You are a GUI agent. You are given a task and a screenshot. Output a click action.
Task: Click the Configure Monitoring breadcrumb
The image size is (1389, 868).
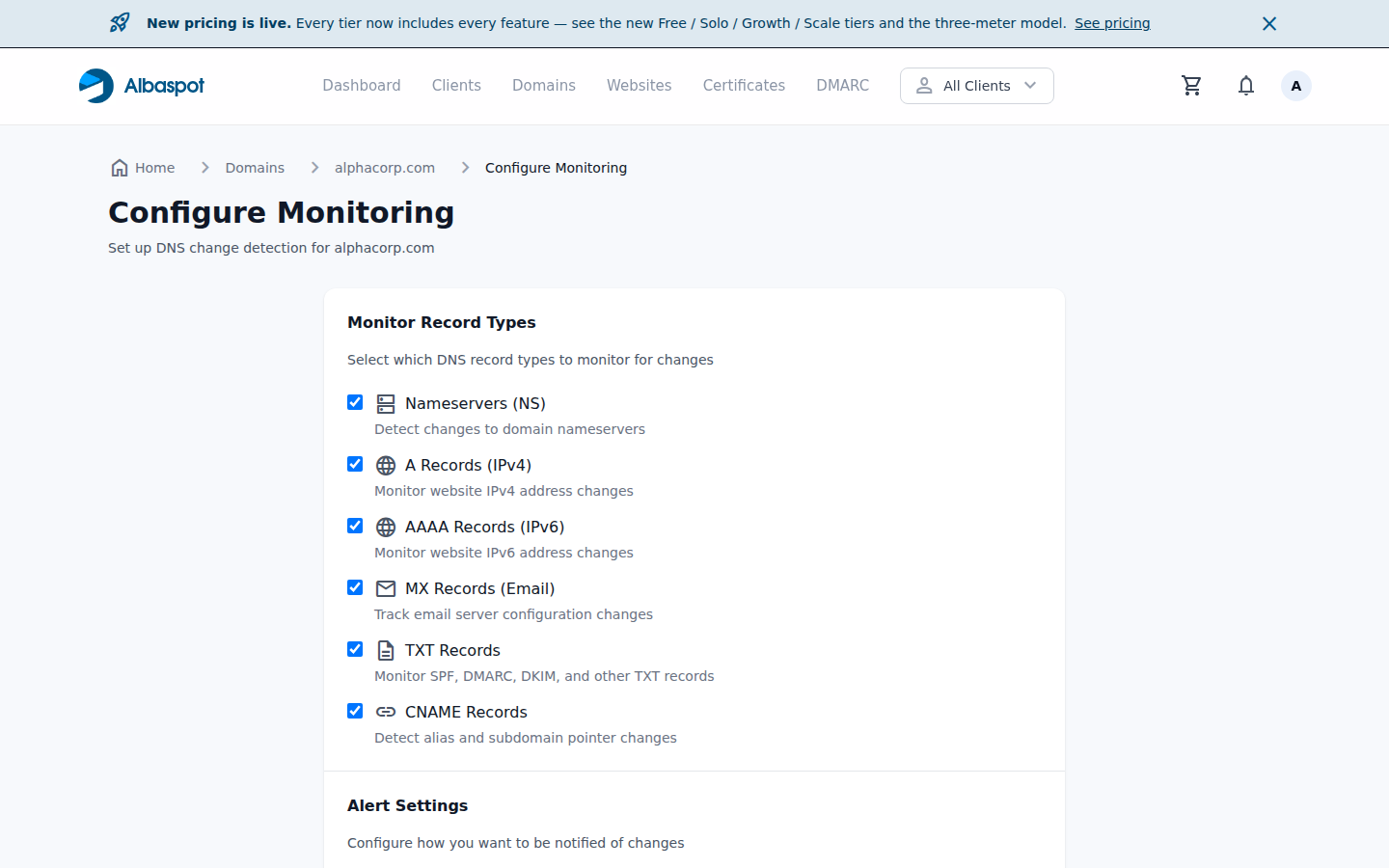point(556,168)
